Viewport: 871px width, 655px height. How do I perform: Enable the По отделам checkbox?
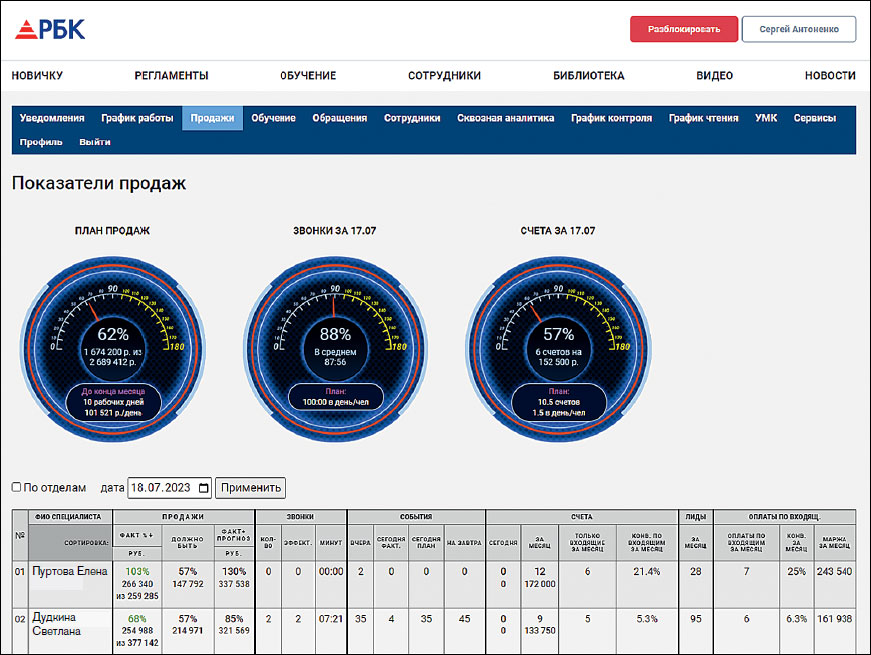pos(16,488)
